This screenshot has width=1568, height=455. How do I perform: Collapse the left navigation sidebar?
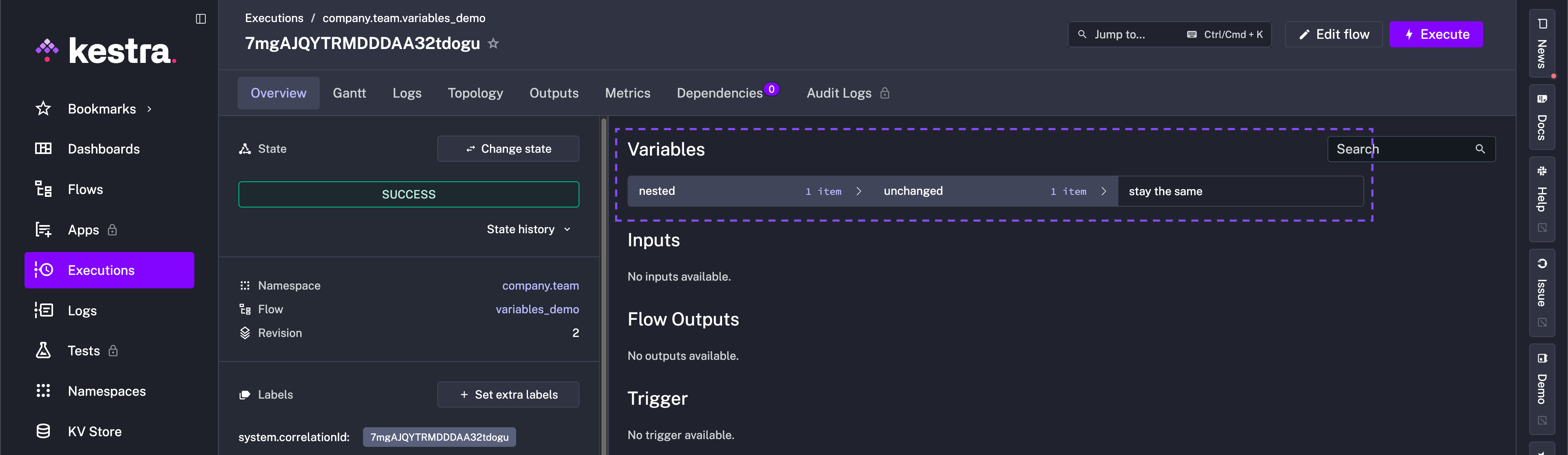[x=200, y=18]
